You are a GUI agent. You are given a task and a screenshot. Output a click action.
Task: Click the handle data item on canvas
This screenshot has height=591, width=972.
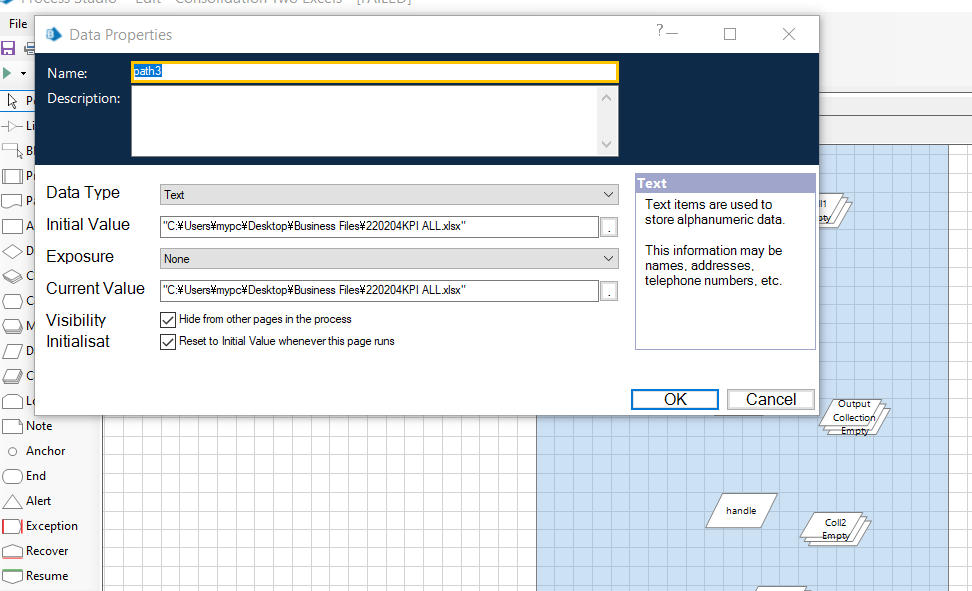741,511
